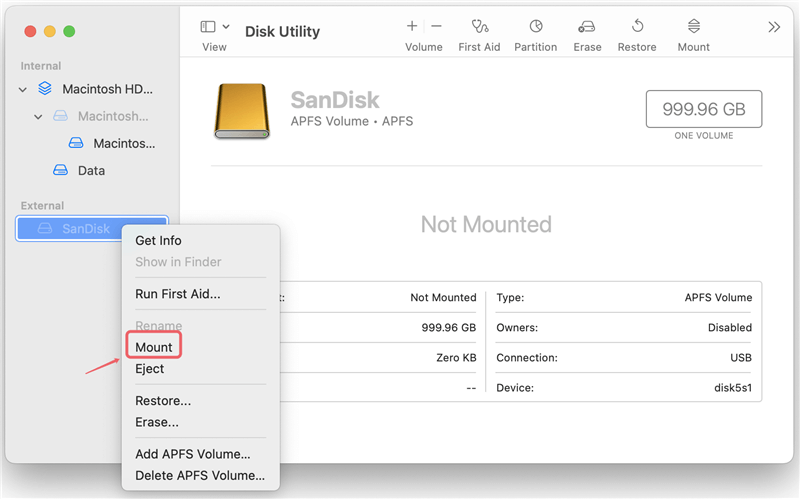Click the Restore toolbar icon
The height and width of the screenshot is (499, 800).
tap(637, 26)
